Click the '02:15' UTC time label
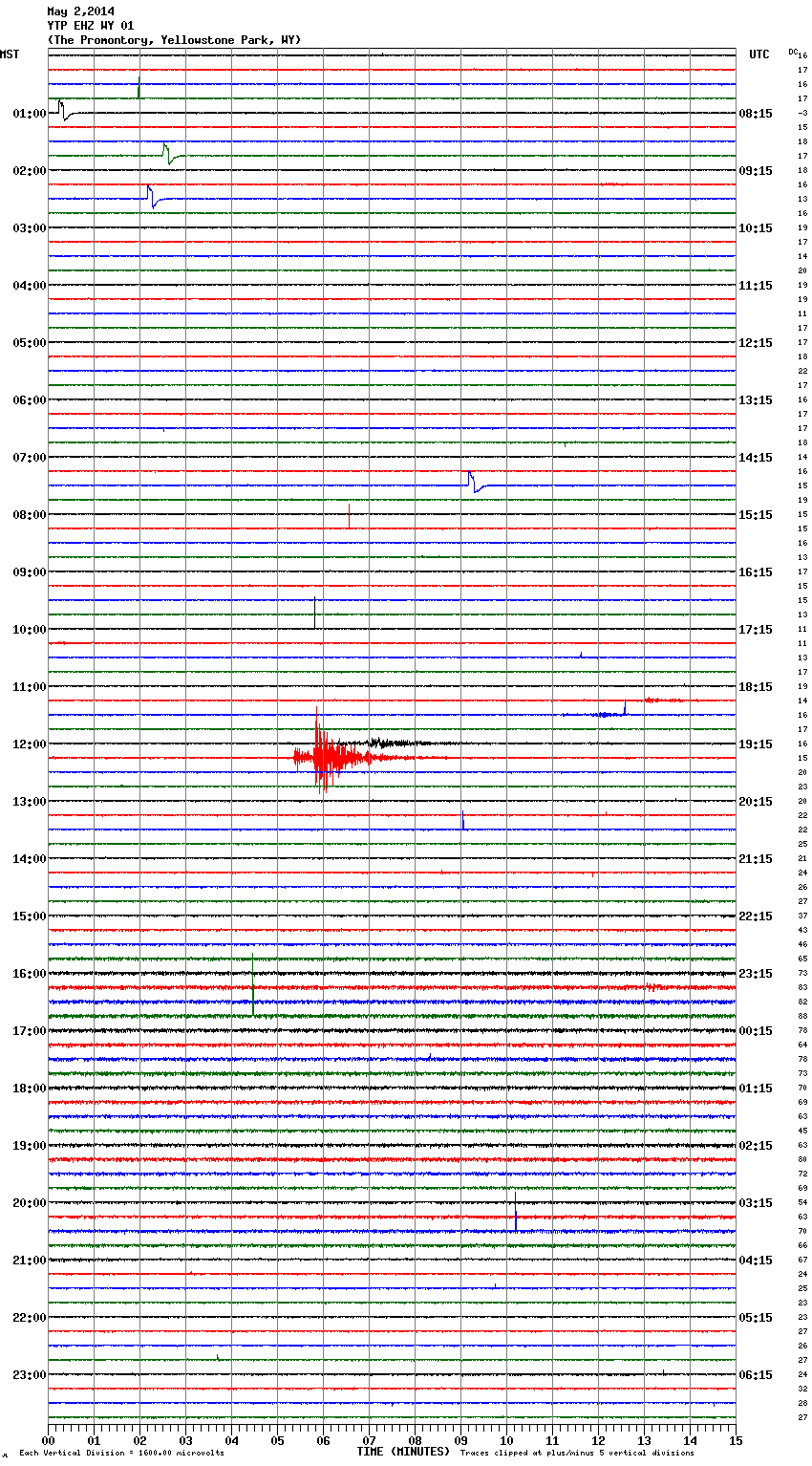Screen dimensions: 812x1466 756,1146
